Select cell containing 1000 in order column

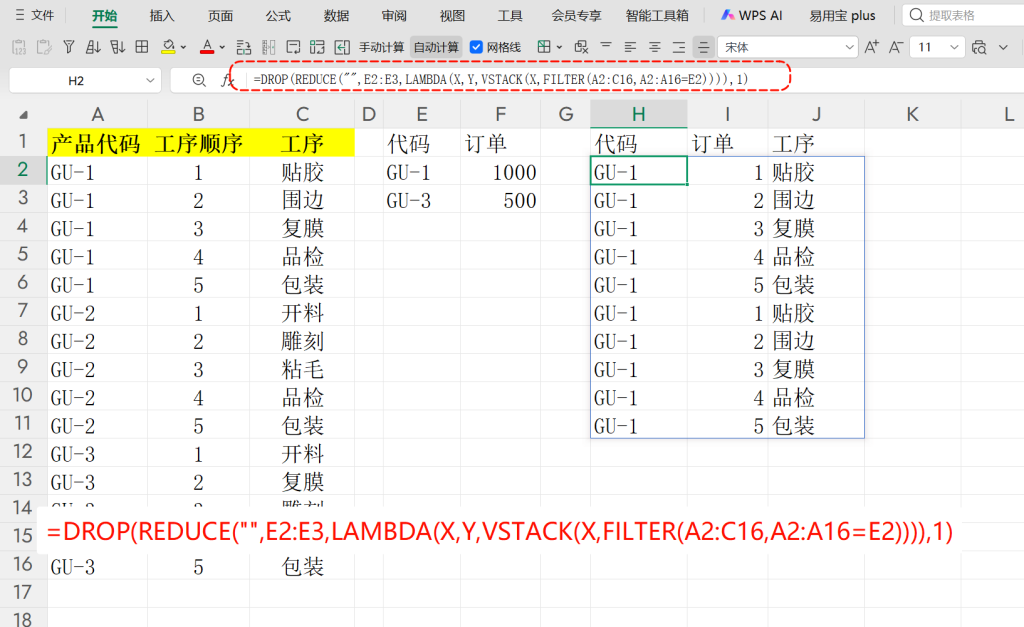point(501,172)
